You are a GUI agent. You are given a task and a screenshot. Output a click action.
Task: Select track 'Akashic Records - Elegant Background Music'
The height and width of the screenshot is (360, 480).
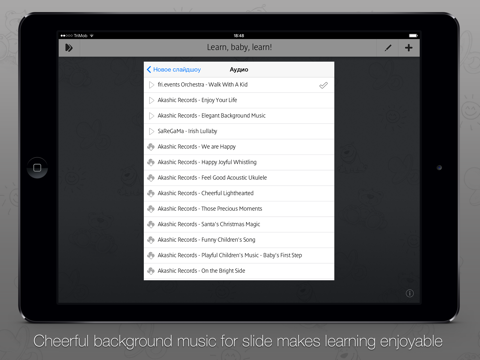pyautogui.click(x=239, y=116)
